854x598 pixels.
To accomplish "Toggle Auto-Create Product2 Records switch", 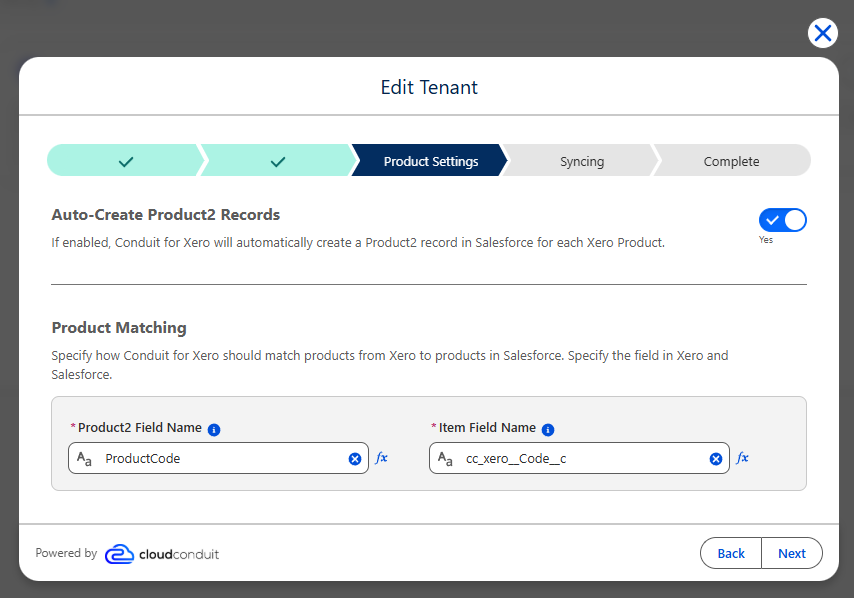I will coord(783,220).
